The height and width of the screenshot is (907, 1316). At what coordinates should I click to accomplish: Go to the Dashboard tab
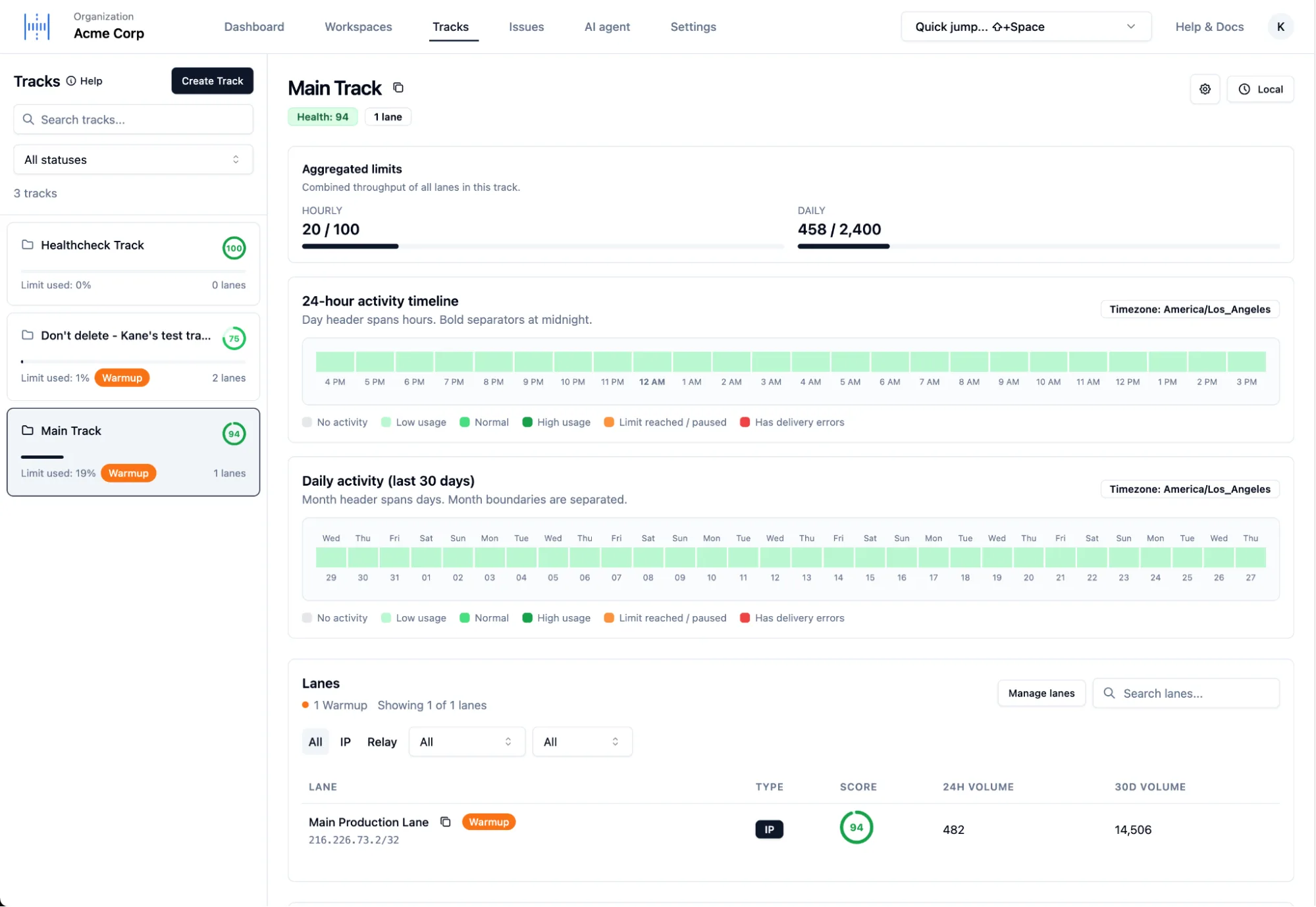[254, 27]
